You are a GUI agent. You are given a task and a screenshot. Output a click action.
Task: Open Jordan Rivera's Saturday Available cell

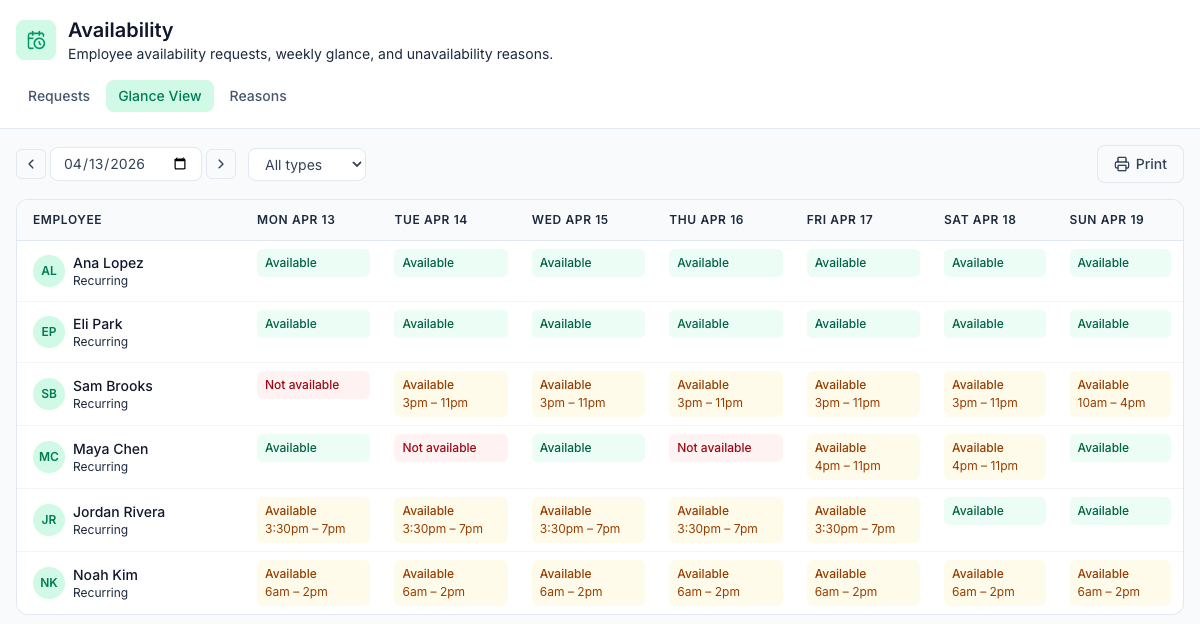(995, 511)
